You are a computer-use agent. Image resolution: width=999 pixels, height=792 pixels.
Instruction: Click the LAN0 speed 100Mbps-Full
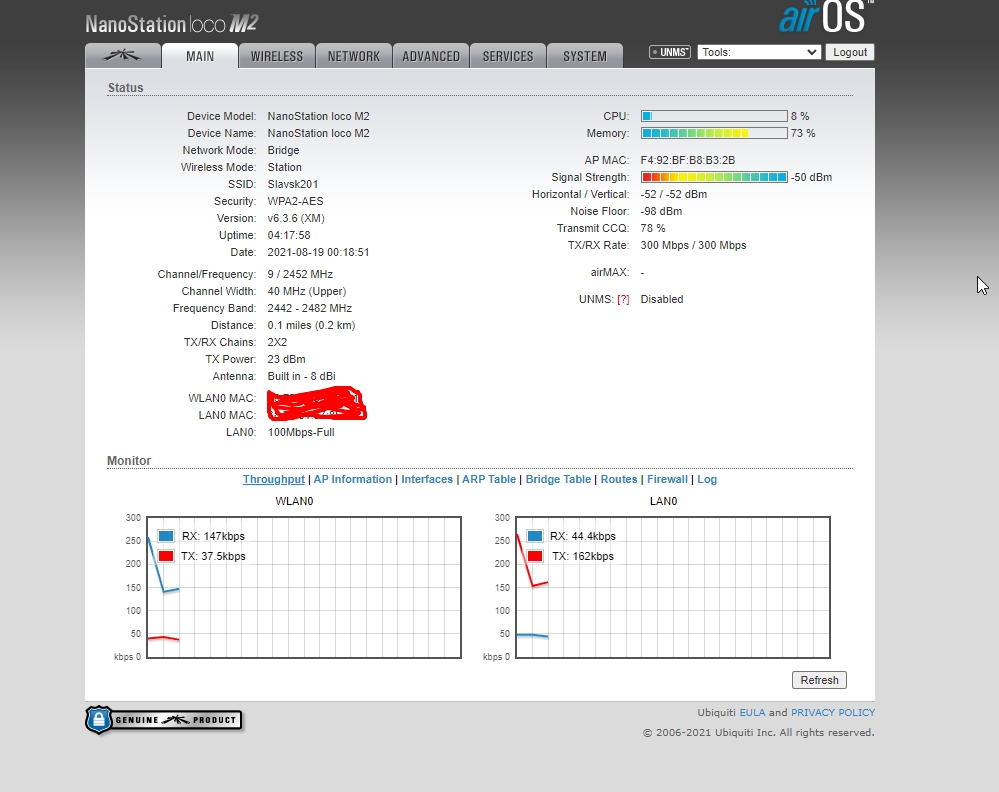[301, 432]
